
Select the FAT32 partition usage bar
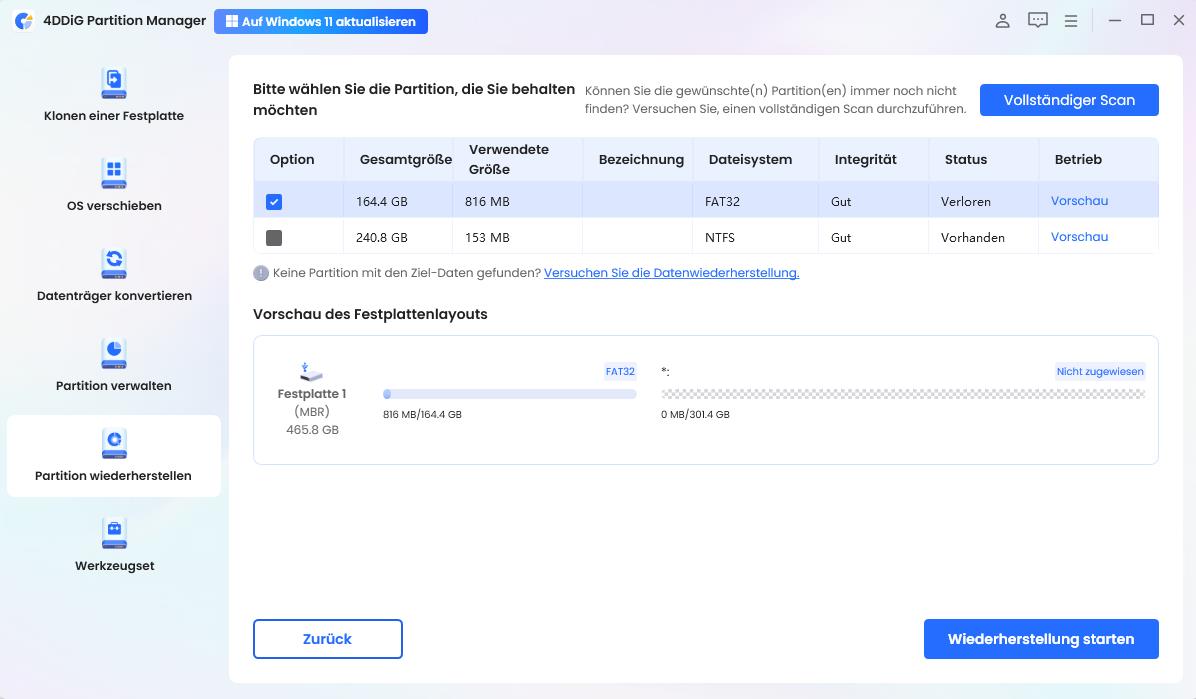[509, 394]
